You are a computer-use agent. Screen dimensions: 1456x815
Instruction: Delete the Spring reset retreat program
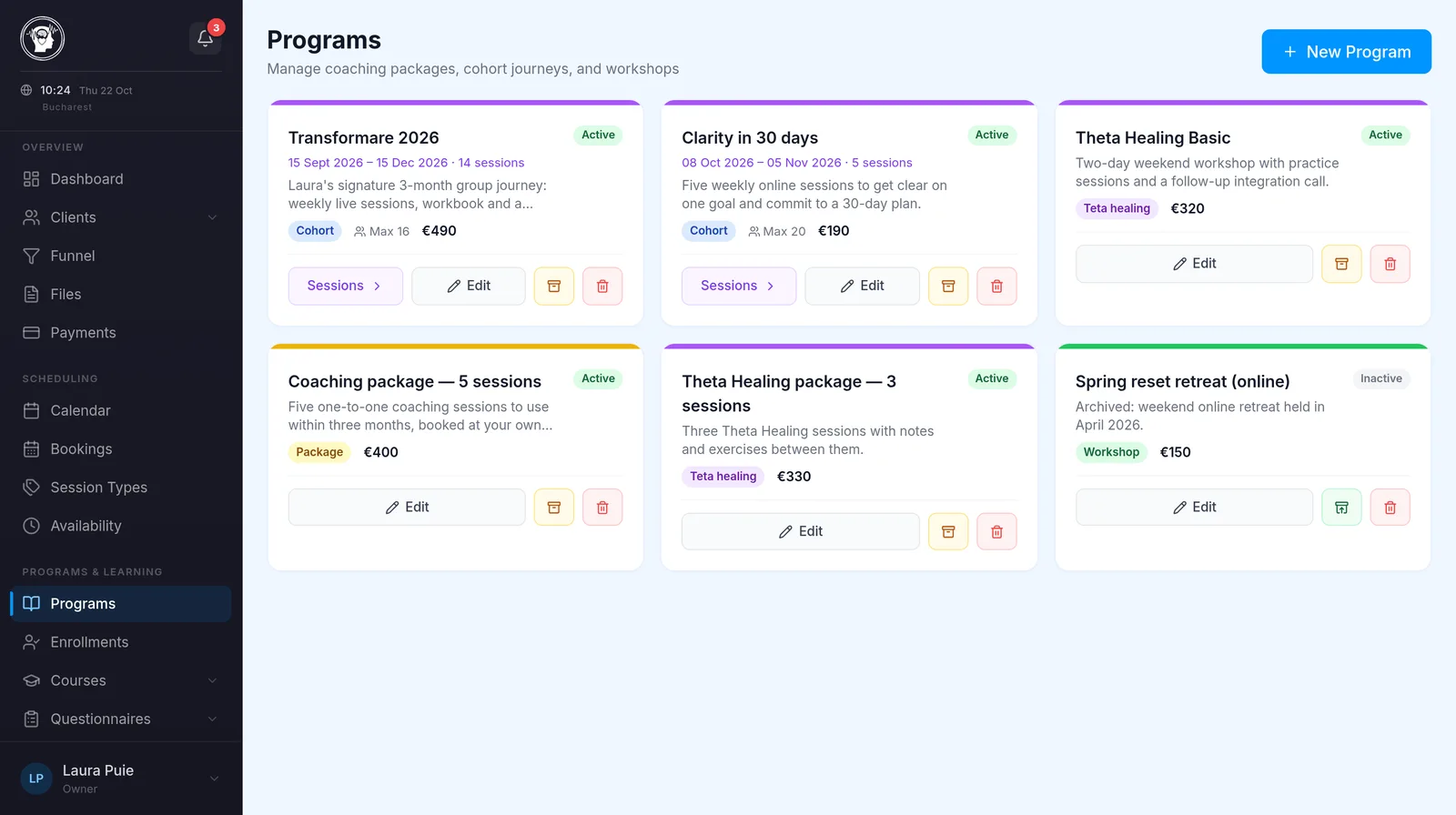click(1390, 508)
